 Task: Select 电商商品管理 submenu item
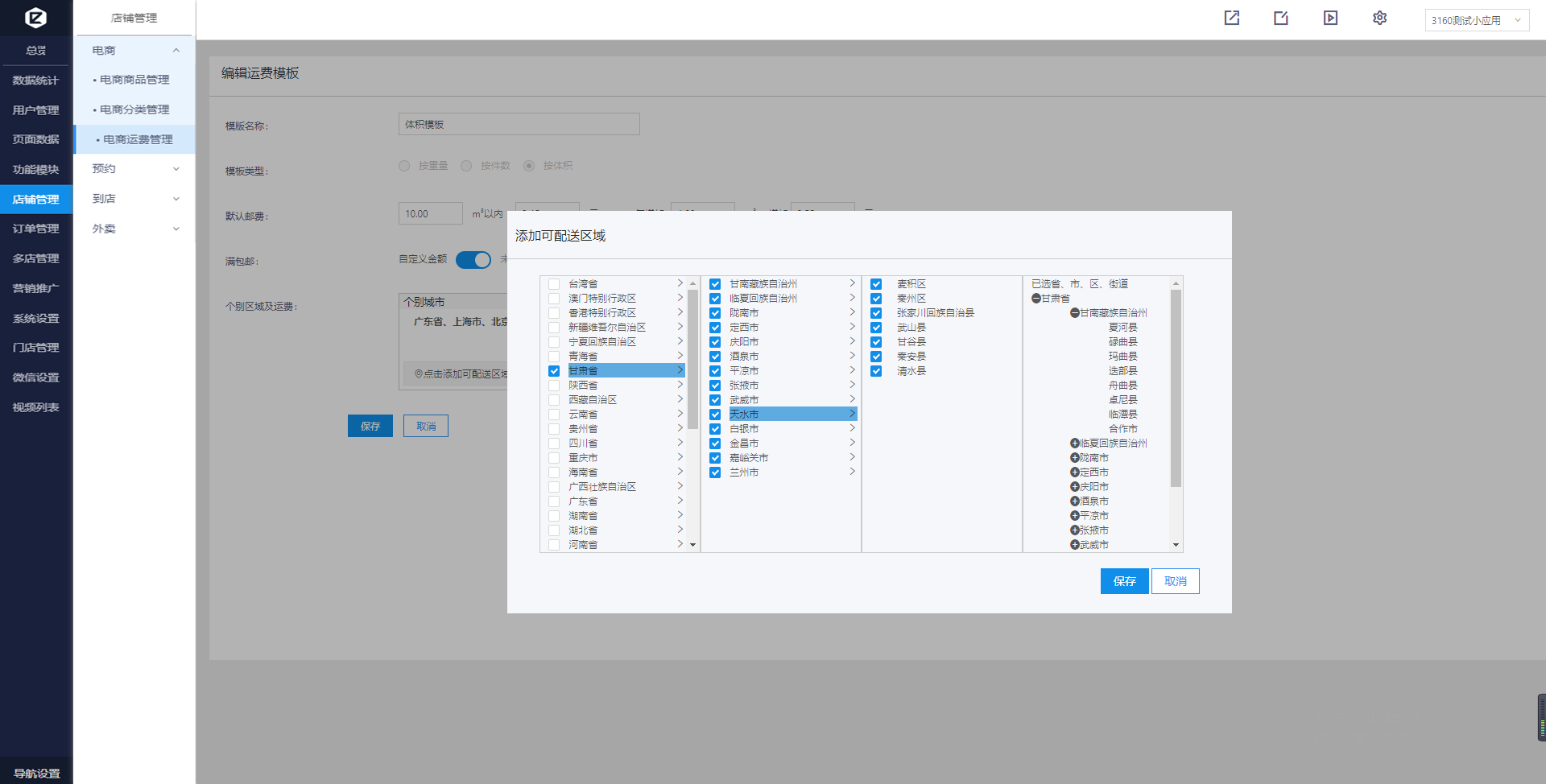click(x=134, y=80)
